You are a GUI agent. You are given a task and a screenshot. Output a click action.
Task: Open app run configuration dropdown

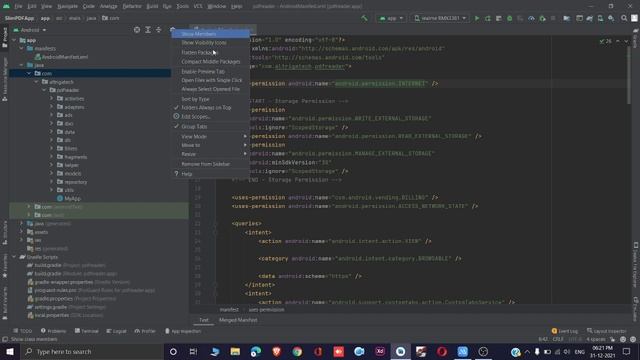(x=391, y=18)
